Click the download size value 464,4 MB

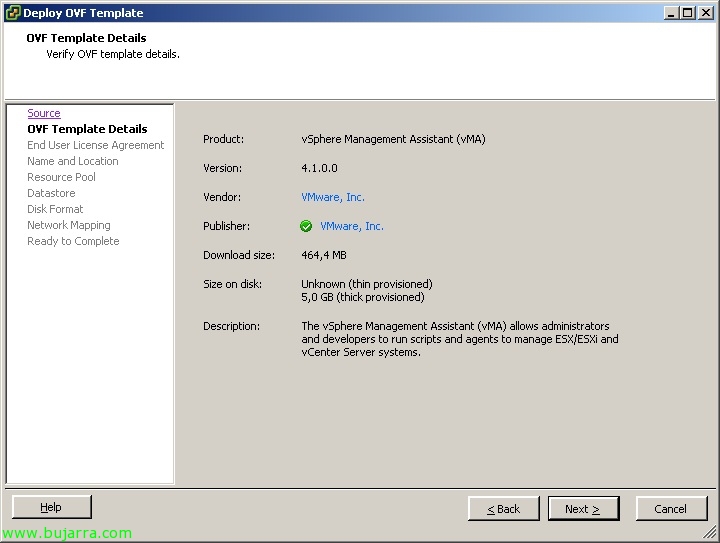(324, 255)
